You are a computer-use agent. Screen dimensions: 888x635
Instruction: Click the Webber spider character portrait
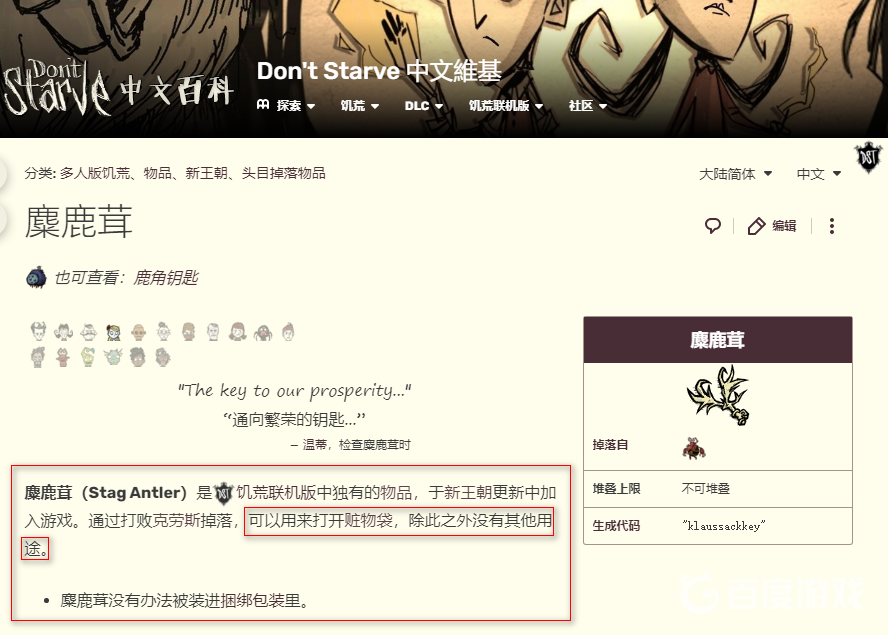pos(263,332)
